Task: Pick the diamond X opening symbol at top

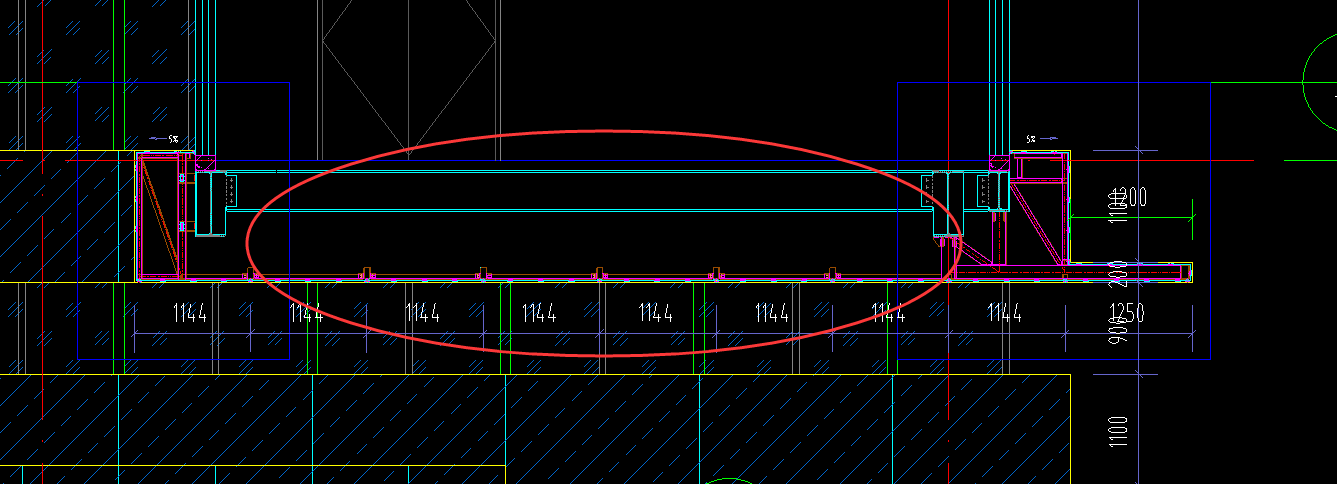Action: [x=409, y=60]
